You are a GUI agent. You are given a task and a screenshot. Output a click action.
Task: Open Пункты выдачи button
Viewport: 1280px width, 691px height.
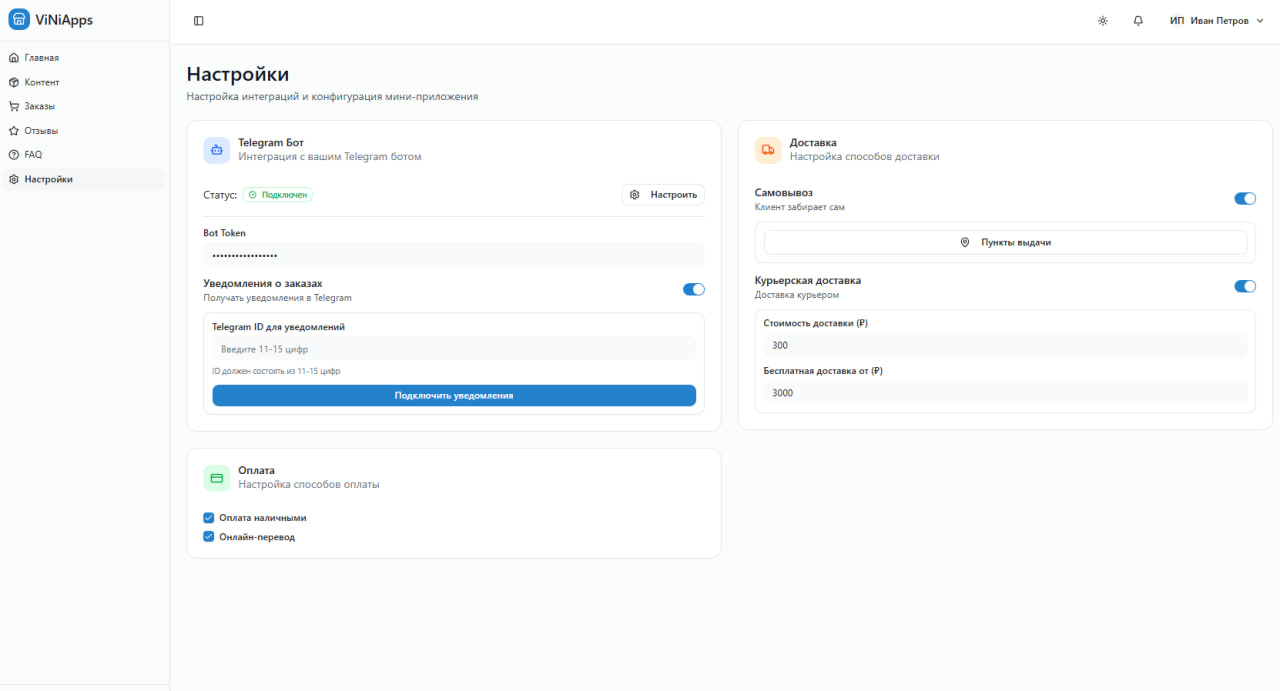(x=1005, y=242)
